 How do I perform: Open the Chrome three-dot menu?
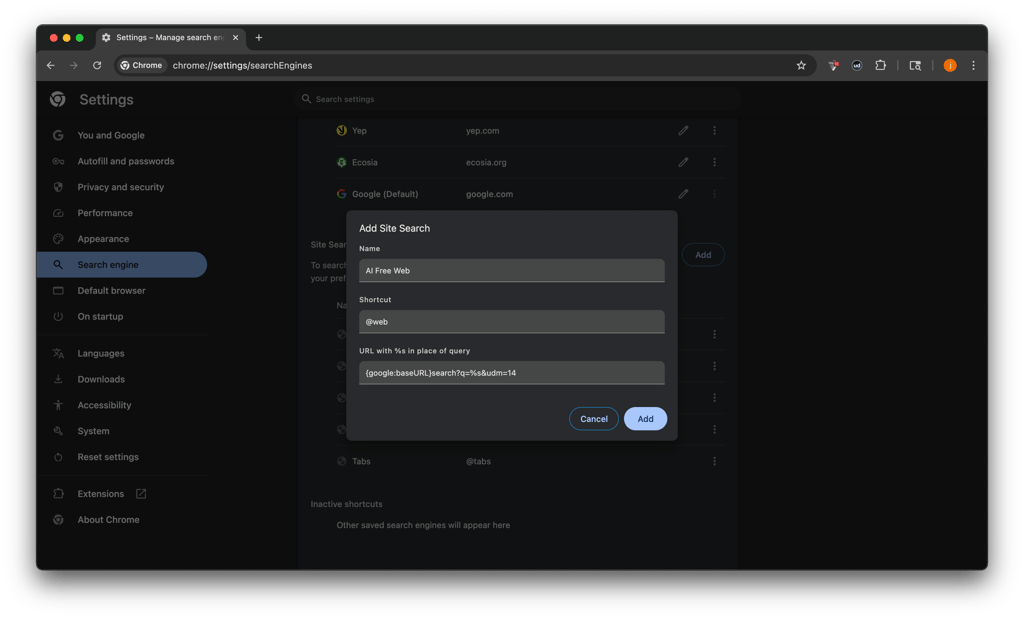click(973, 65)
